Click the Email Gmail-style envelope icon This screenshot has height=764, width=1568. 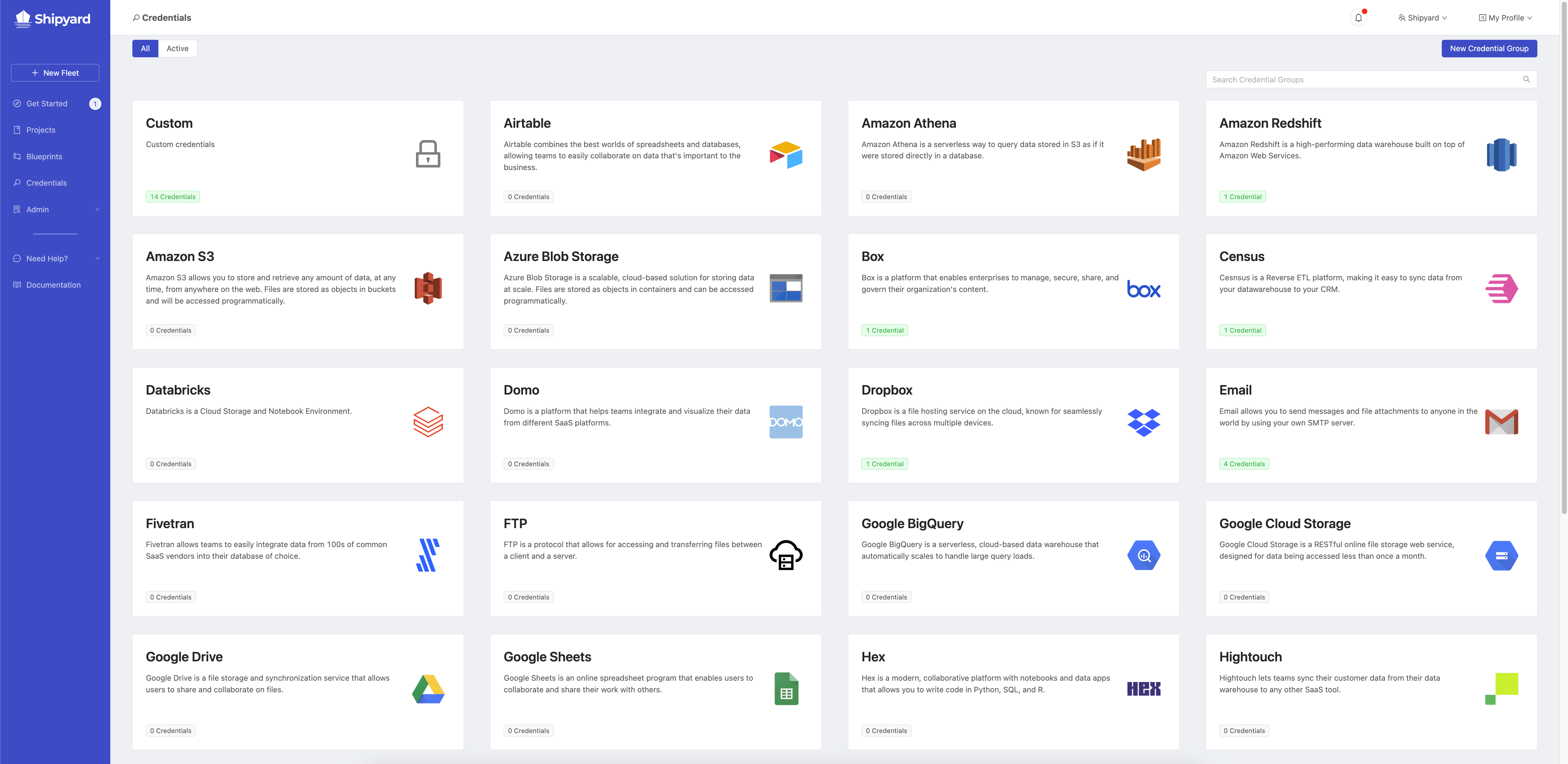tap(1502, 422)
